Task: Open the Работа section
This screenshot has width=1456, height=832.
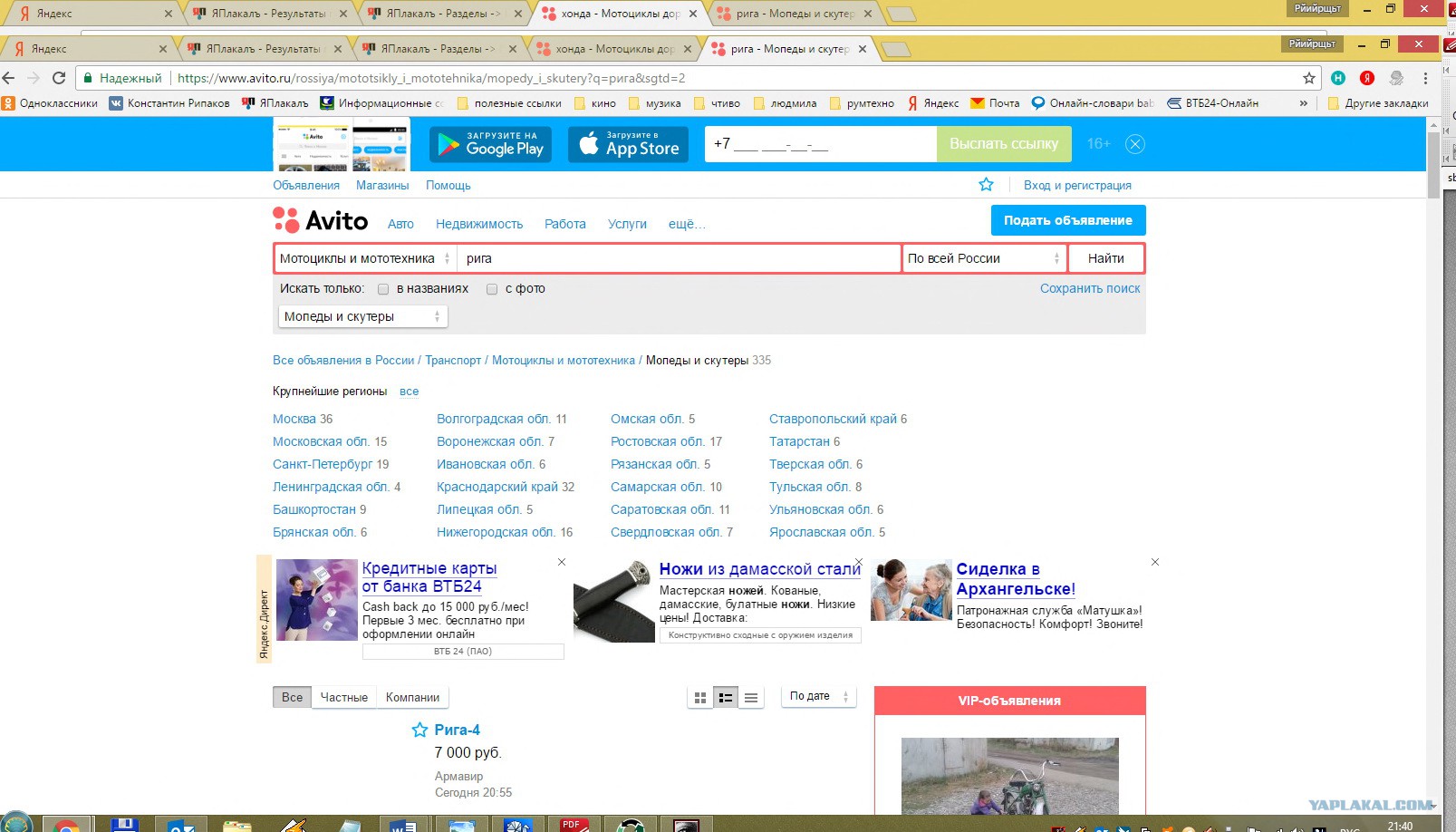Action: coord(565,224)
